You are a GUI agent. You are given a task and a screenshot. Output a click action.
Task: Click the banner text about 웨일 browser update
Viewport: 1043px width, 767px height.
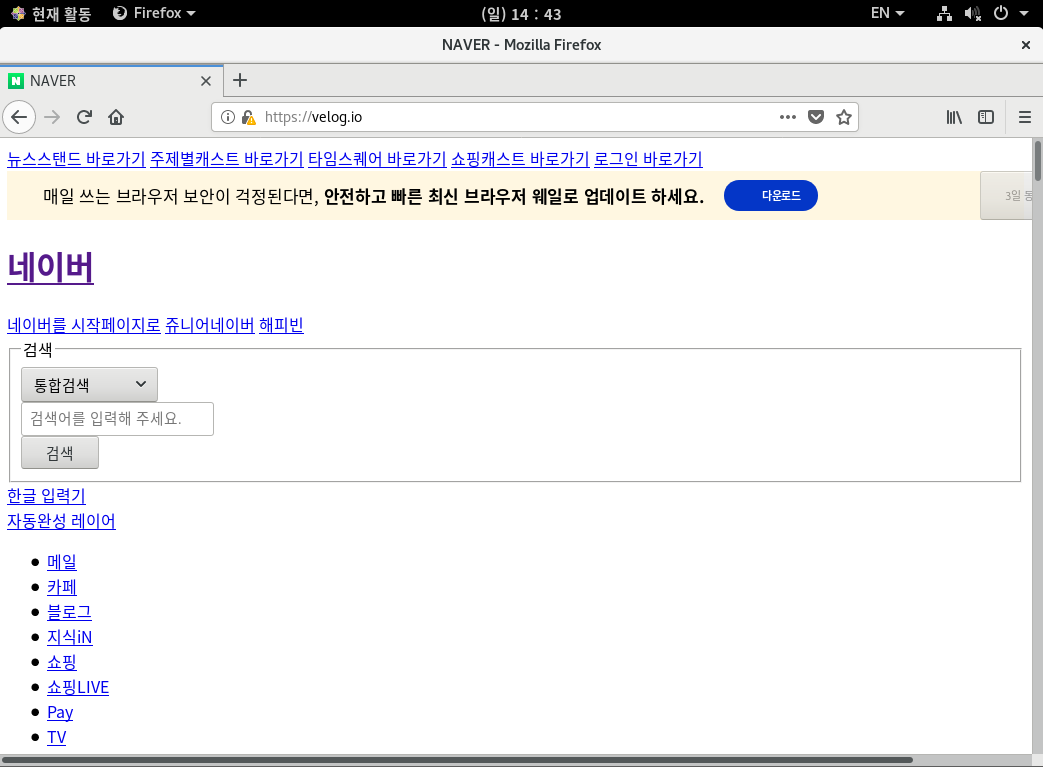pyautogui.click(x=373, y=196)
